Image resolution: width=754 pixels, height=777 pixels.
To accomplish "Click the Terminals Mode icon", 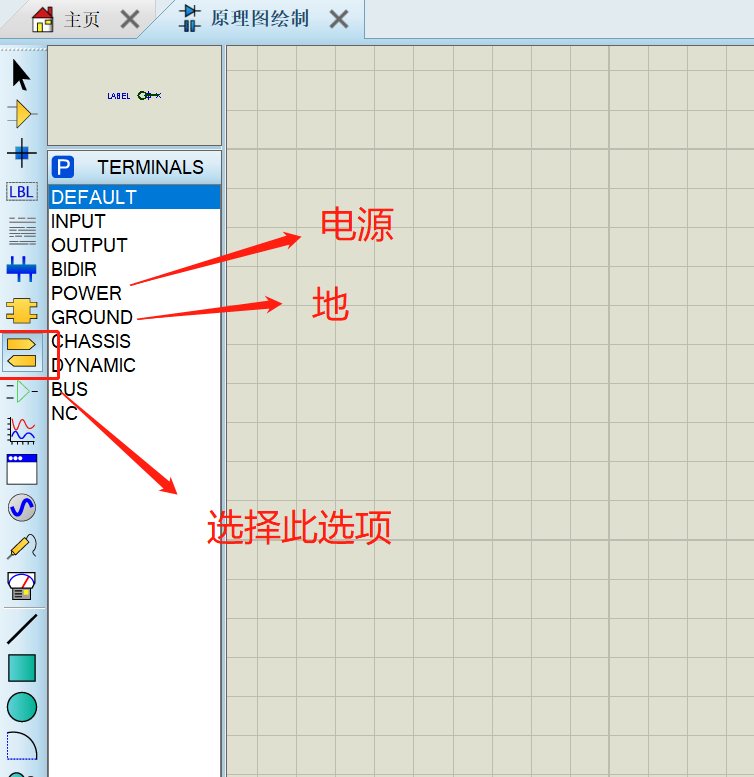I will pos(21,352).
